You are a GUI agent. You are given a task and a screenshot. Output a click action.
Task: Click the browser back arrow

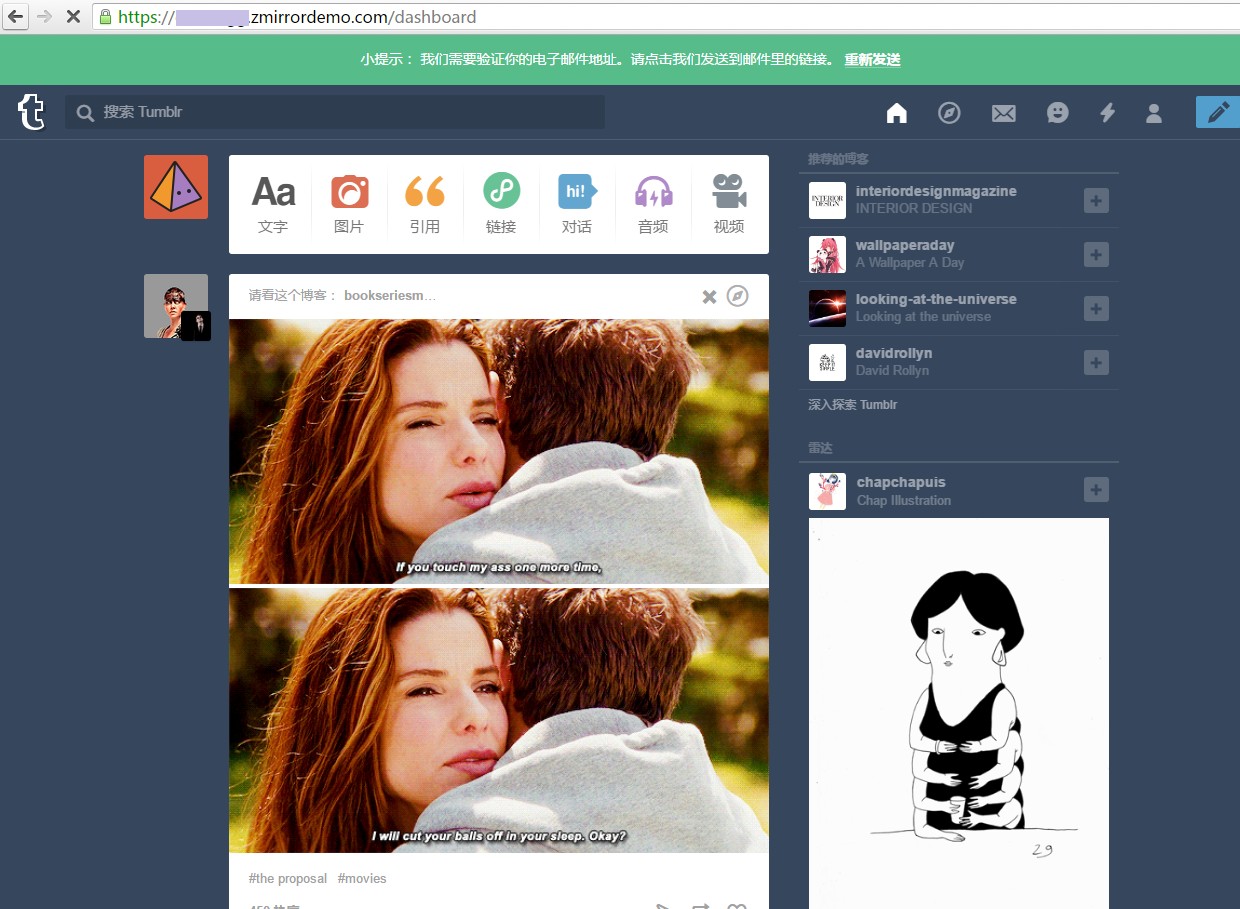click(16, 17)
